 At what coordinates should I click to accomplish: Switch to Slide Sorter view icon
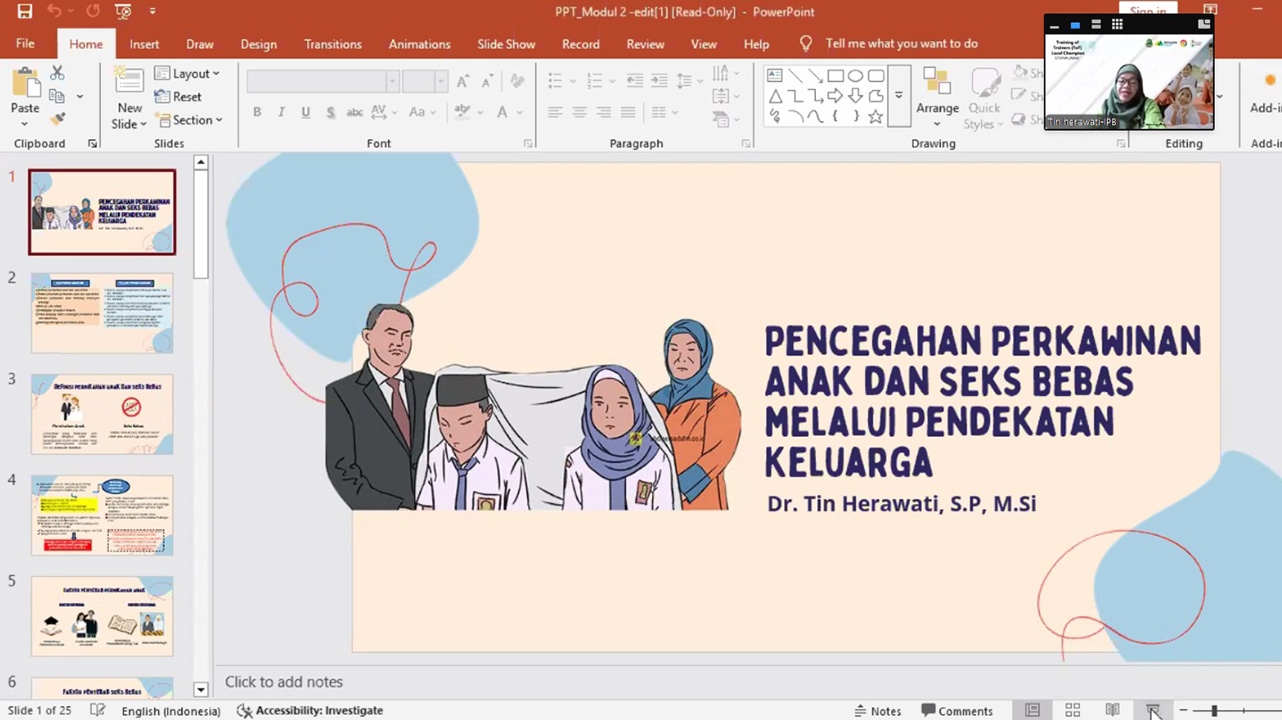tap(1072, 710)
